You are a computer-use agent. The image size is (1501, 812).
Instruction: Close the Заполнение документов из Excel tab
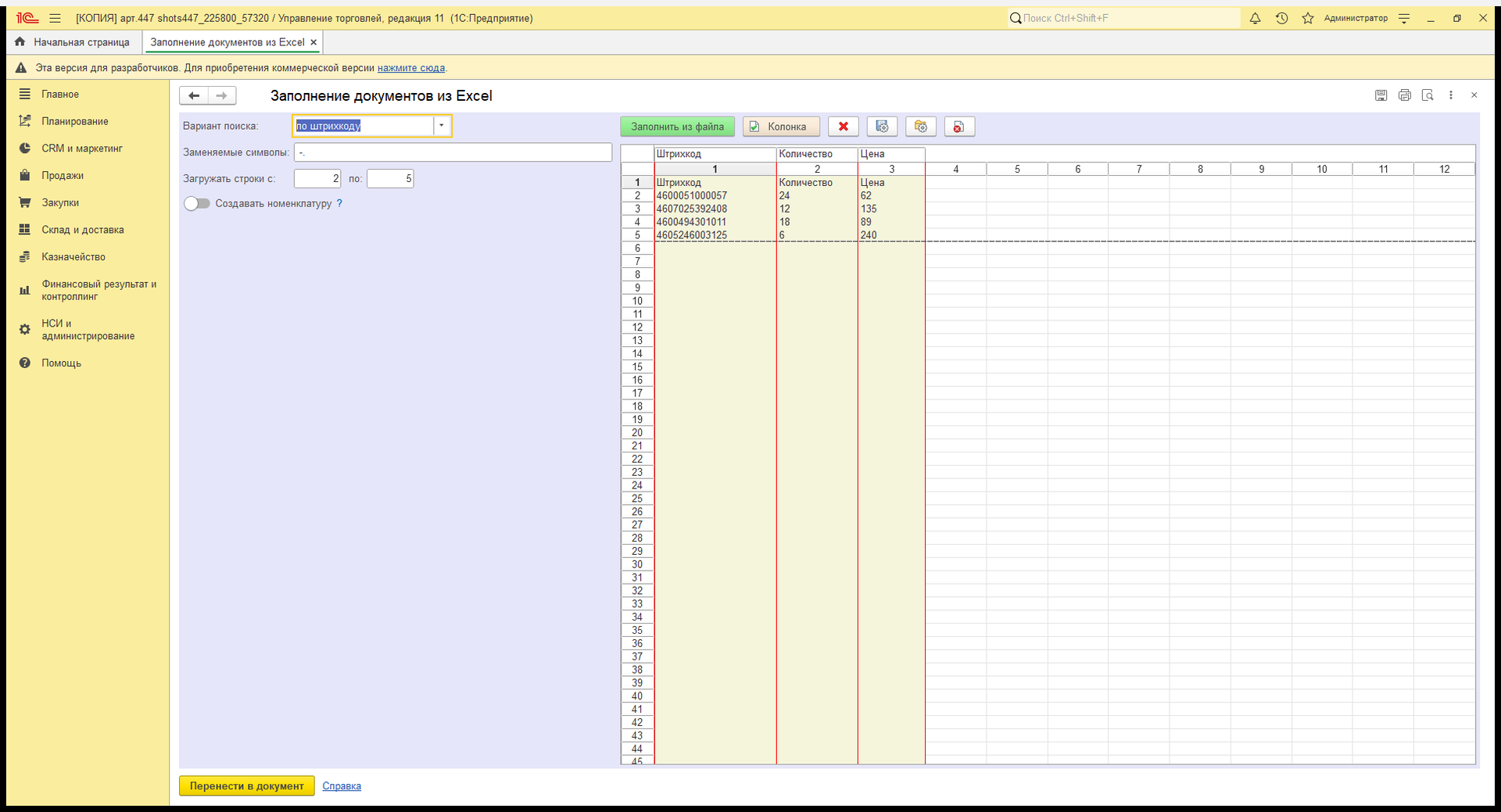coord(313,42)
